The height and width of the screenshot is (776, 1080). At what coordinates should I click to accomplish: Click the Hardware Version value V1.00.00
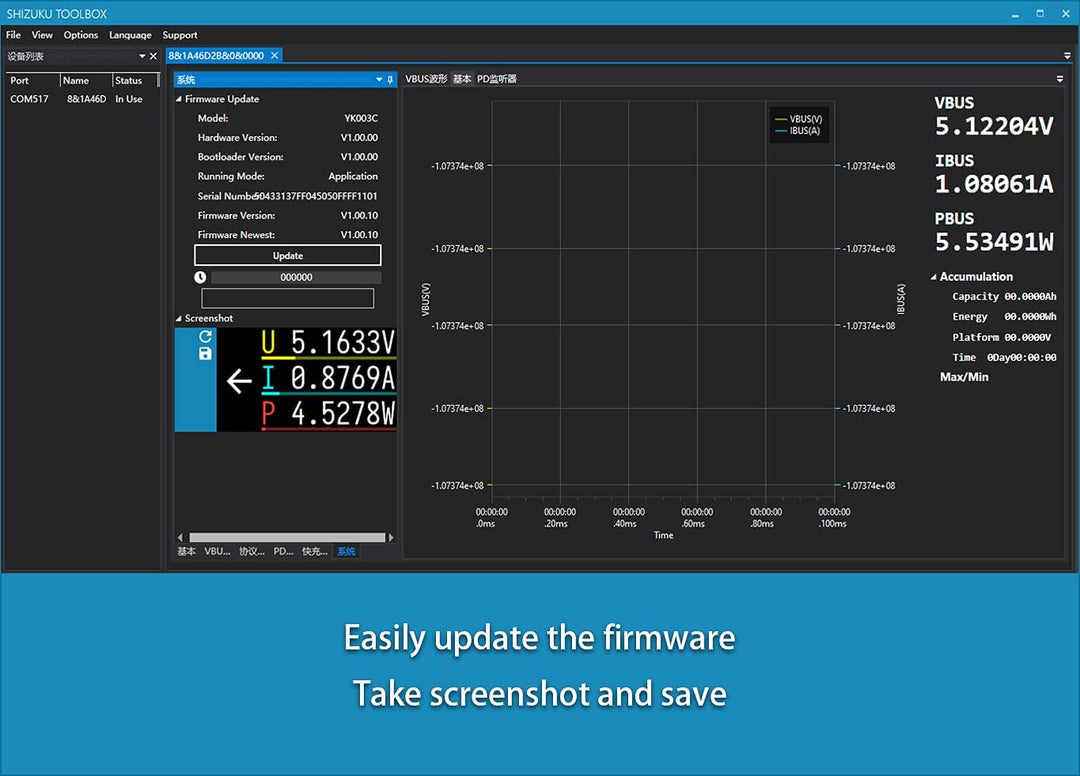click(359, 138)
